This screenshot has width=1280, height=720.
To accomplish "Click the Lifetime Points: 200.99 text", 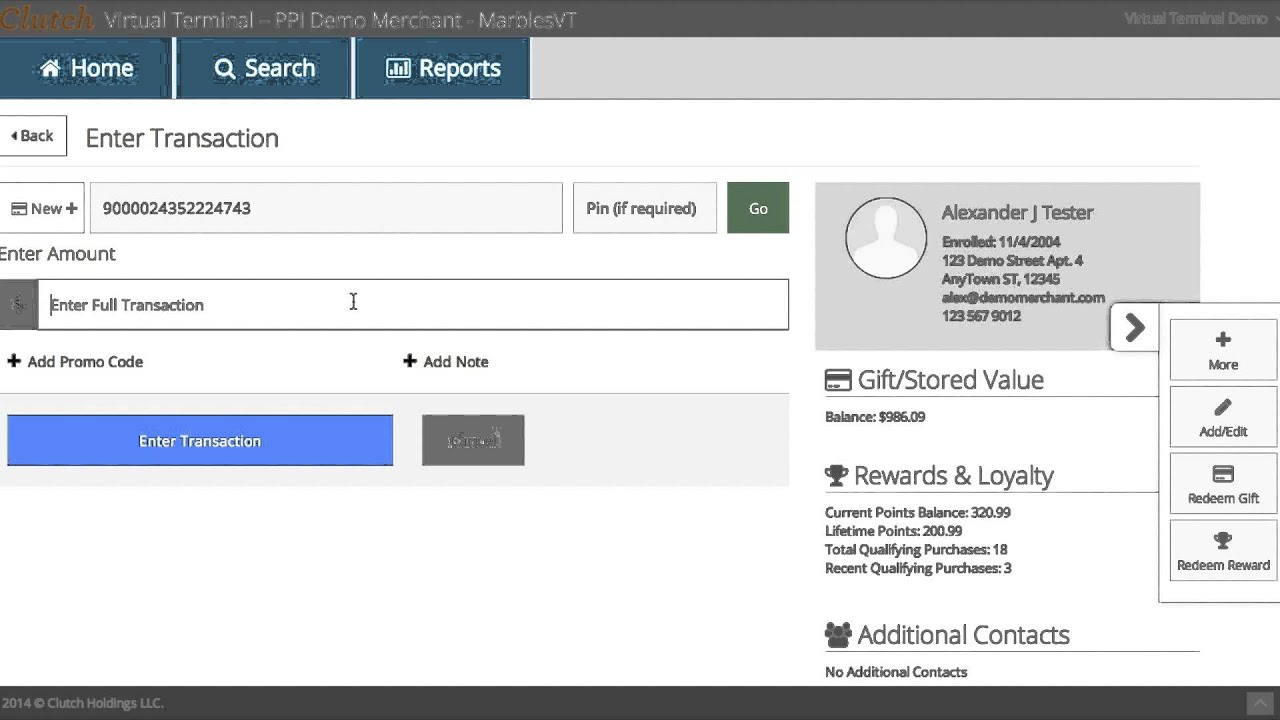I will click(x=893, y=531).
